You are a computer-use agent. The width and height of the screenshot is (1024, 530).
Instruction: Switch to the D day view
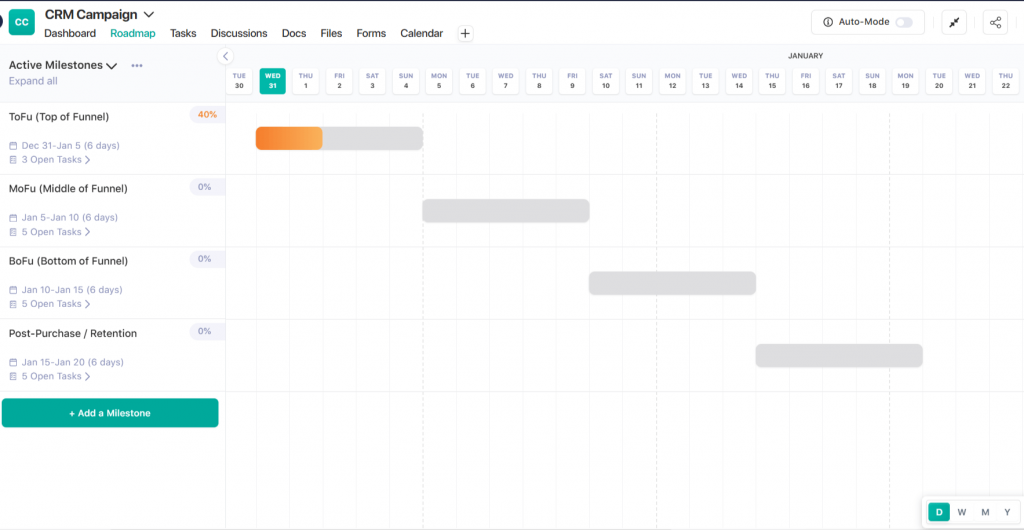point(939,512)
